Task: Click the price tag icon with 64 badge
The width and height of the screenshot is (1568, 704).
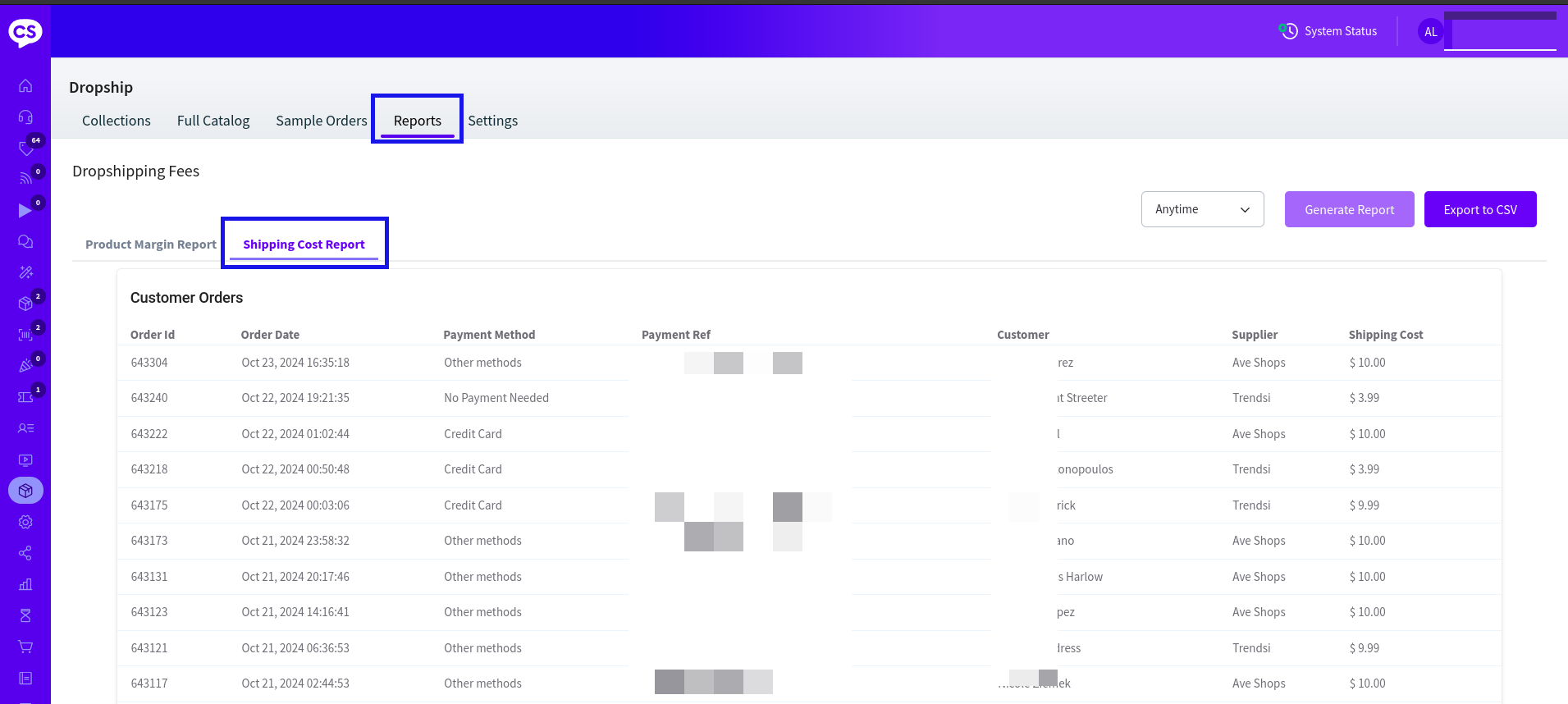Action: 25,149
